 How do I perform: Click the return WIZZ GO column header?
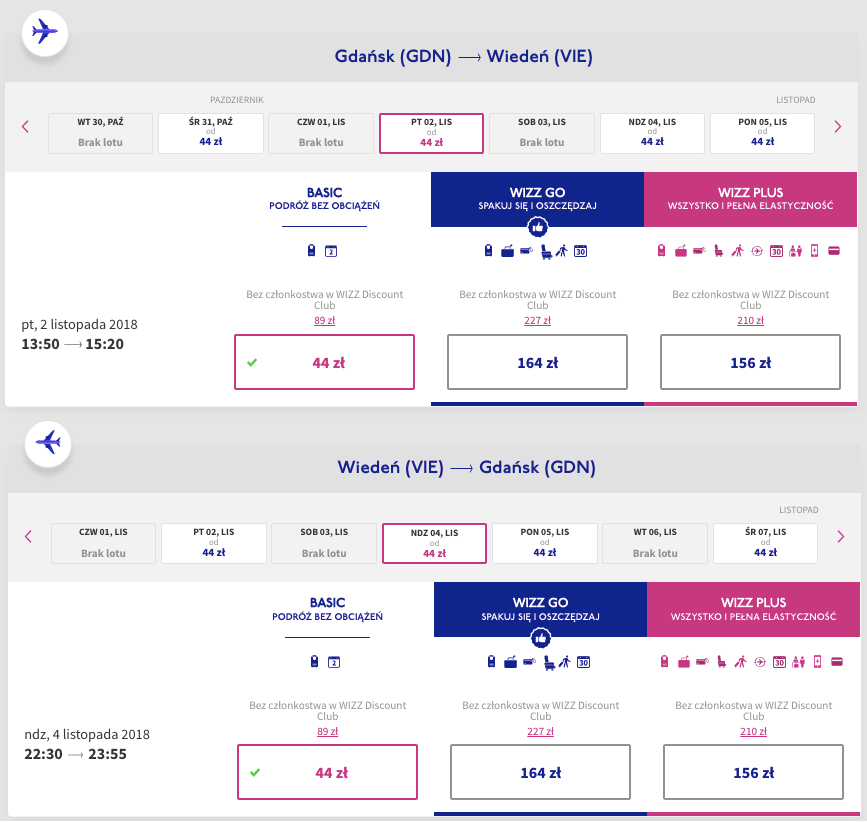pyautogui.click(x=540, y=610)
